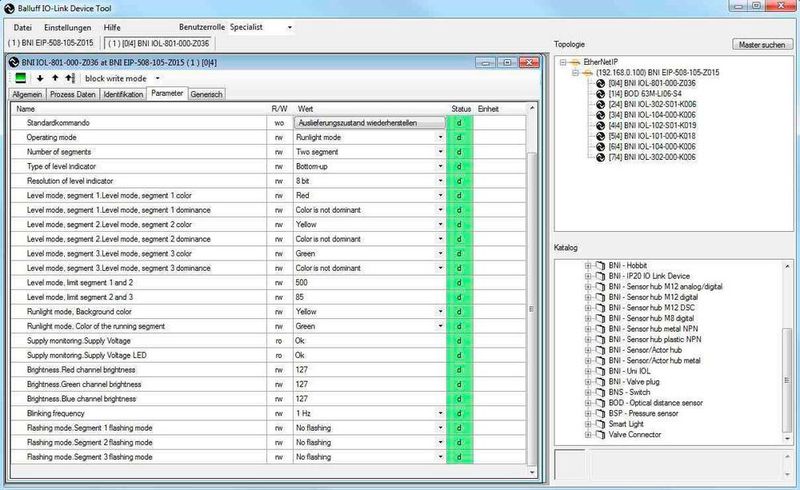The image size is (800, 490).
Task: Select the BNI IOL-102-S01-K019 device icon
Action: (601, 126)
